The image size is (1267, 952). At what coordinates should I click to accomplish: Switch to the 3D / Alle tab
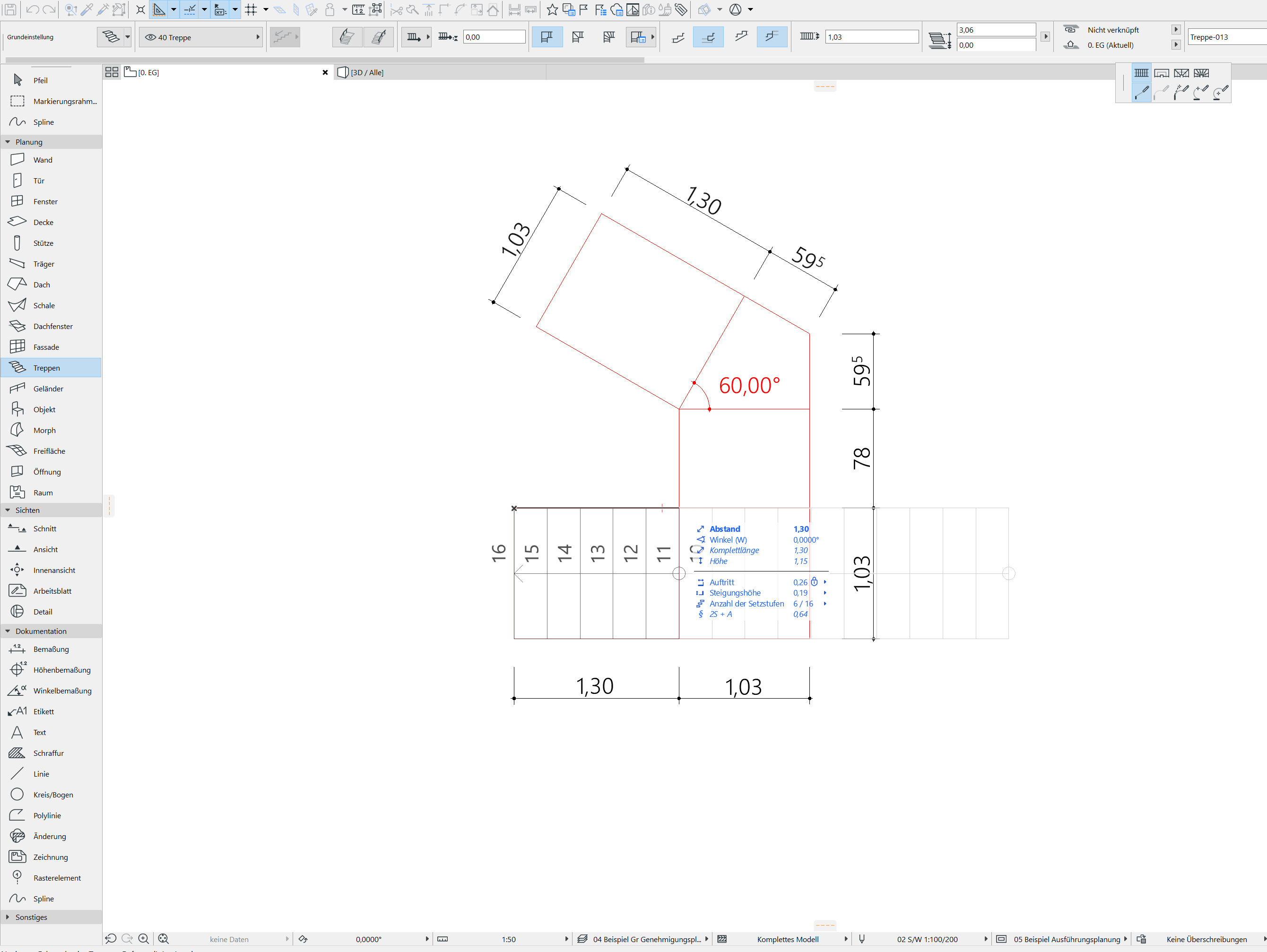click(366, 72)
